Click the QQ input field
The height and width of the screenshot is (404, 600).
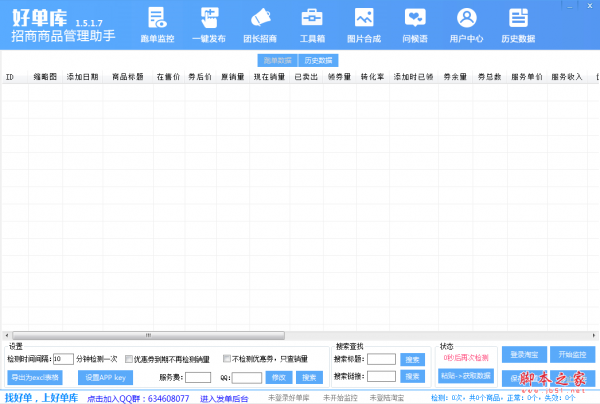click(x=247, y=378)
